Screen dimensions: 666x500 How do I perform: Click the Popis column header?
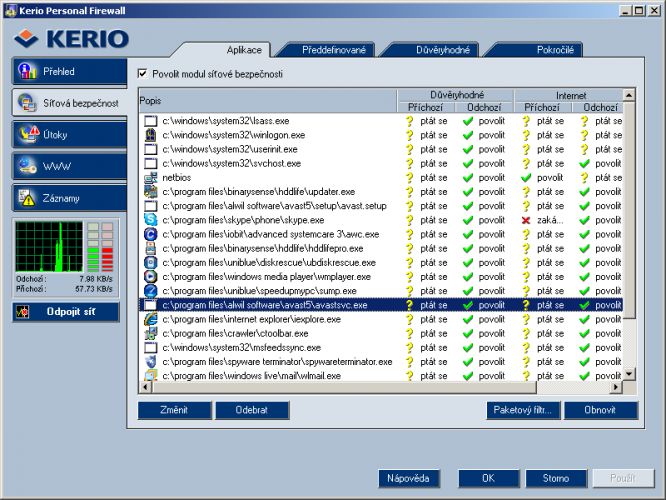pyautogui.click(x=268, y=101)
